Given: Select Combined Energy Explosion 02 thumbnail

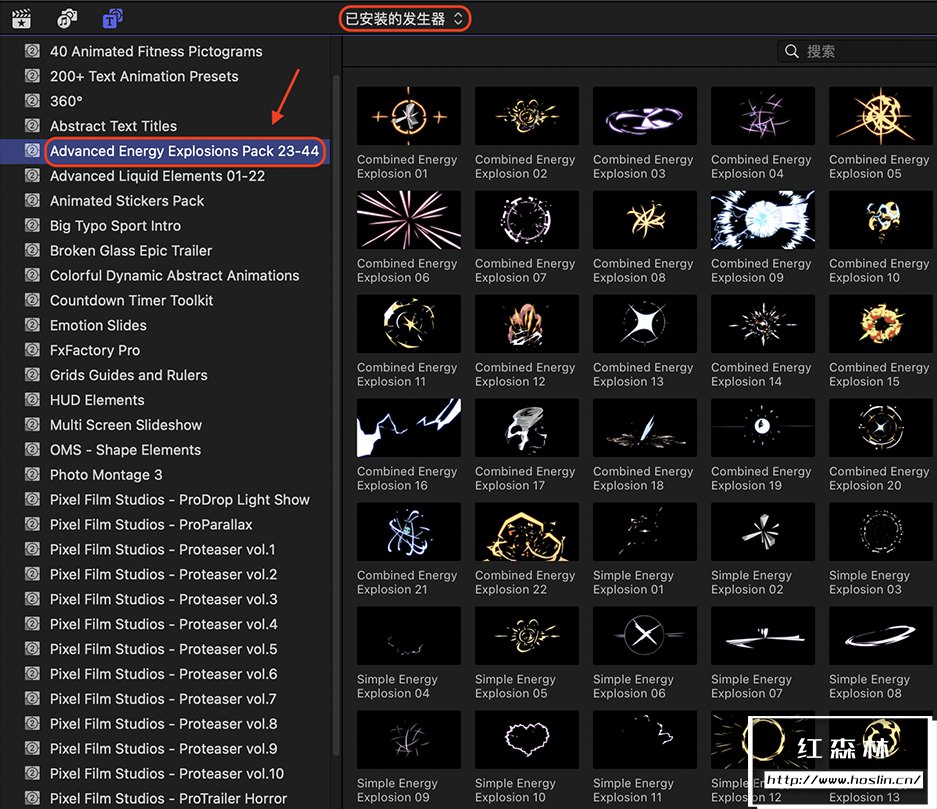Looking at the screenshot, I should coord(526,116).
